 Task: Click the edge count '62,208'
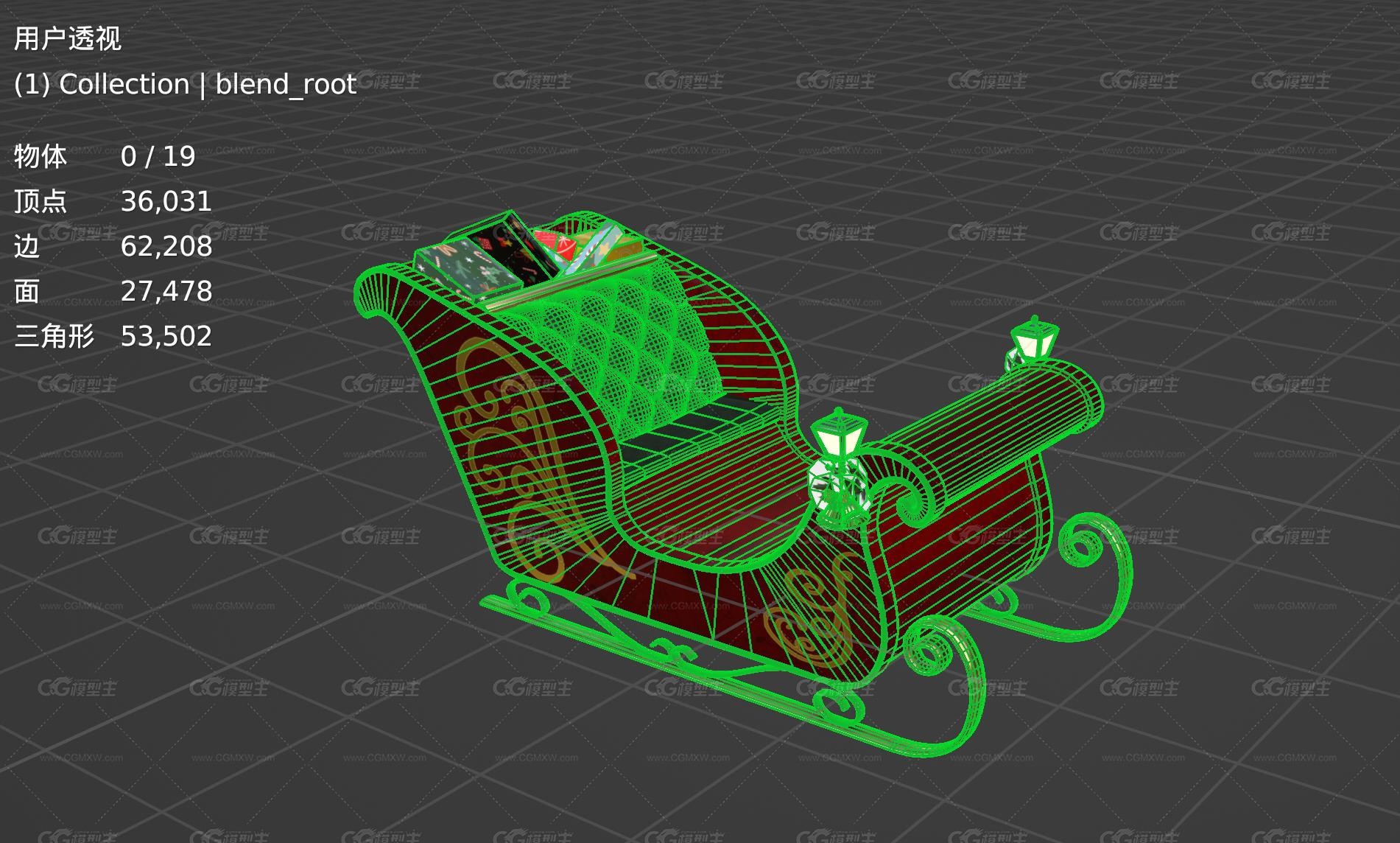coord(166,246)
